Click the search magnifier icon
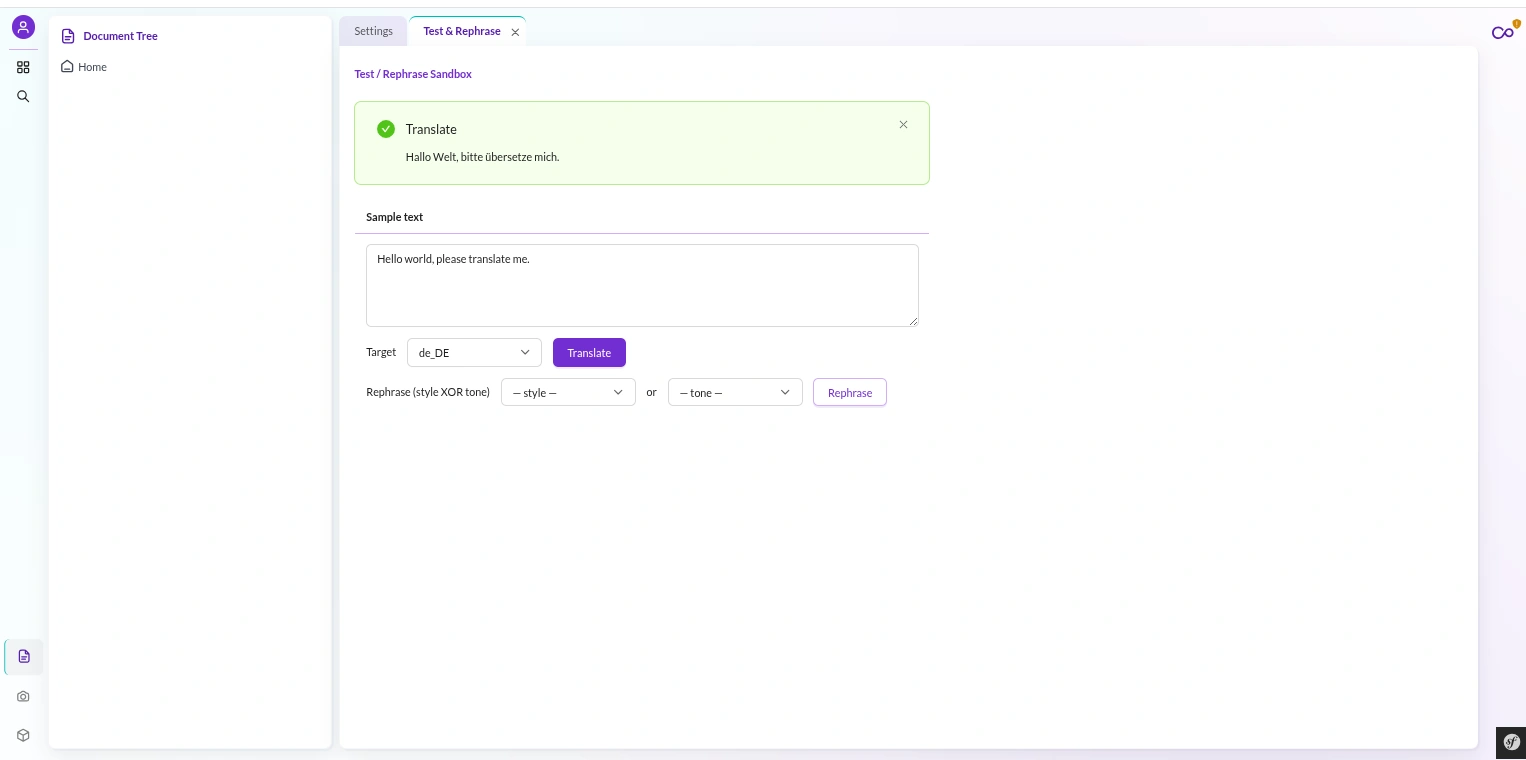The height and width of the screenshot is (760, 1526). (x=23, y=97)
